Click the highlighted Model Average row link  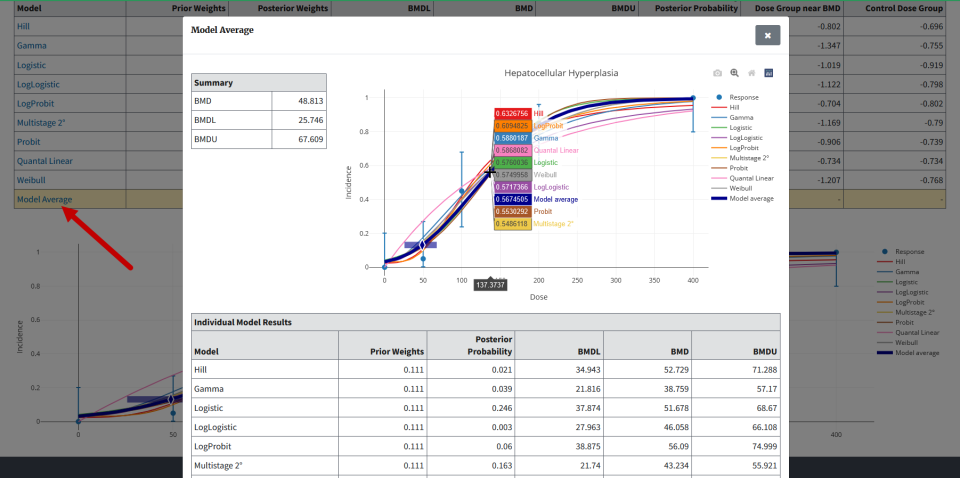click(44, 199)
